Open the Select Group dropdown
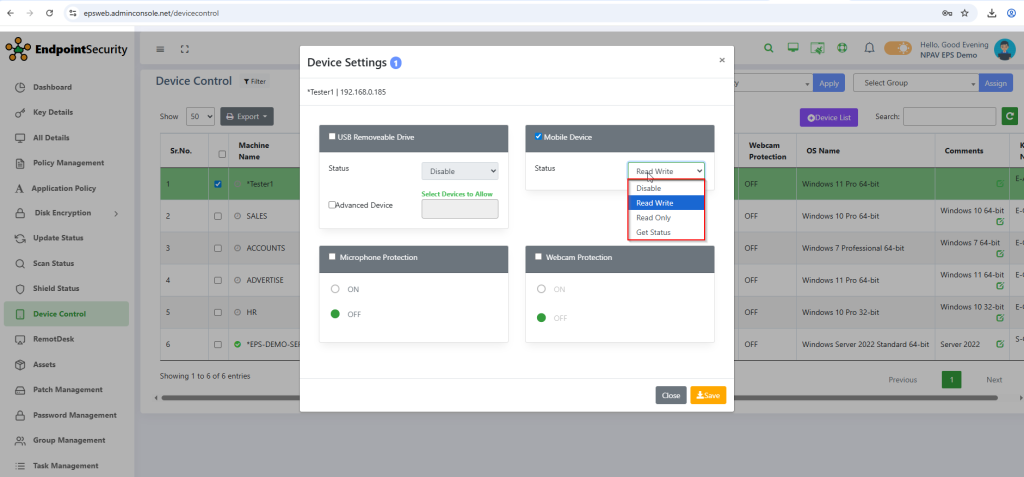Viewport: 1024px width, 477px height. (x=913, y=83)
